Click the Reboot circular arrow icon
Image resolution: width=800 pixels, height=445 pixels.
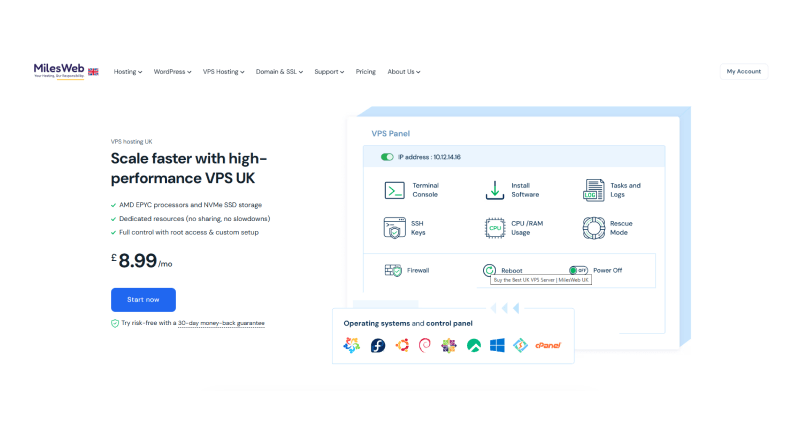tap(489, 270)
